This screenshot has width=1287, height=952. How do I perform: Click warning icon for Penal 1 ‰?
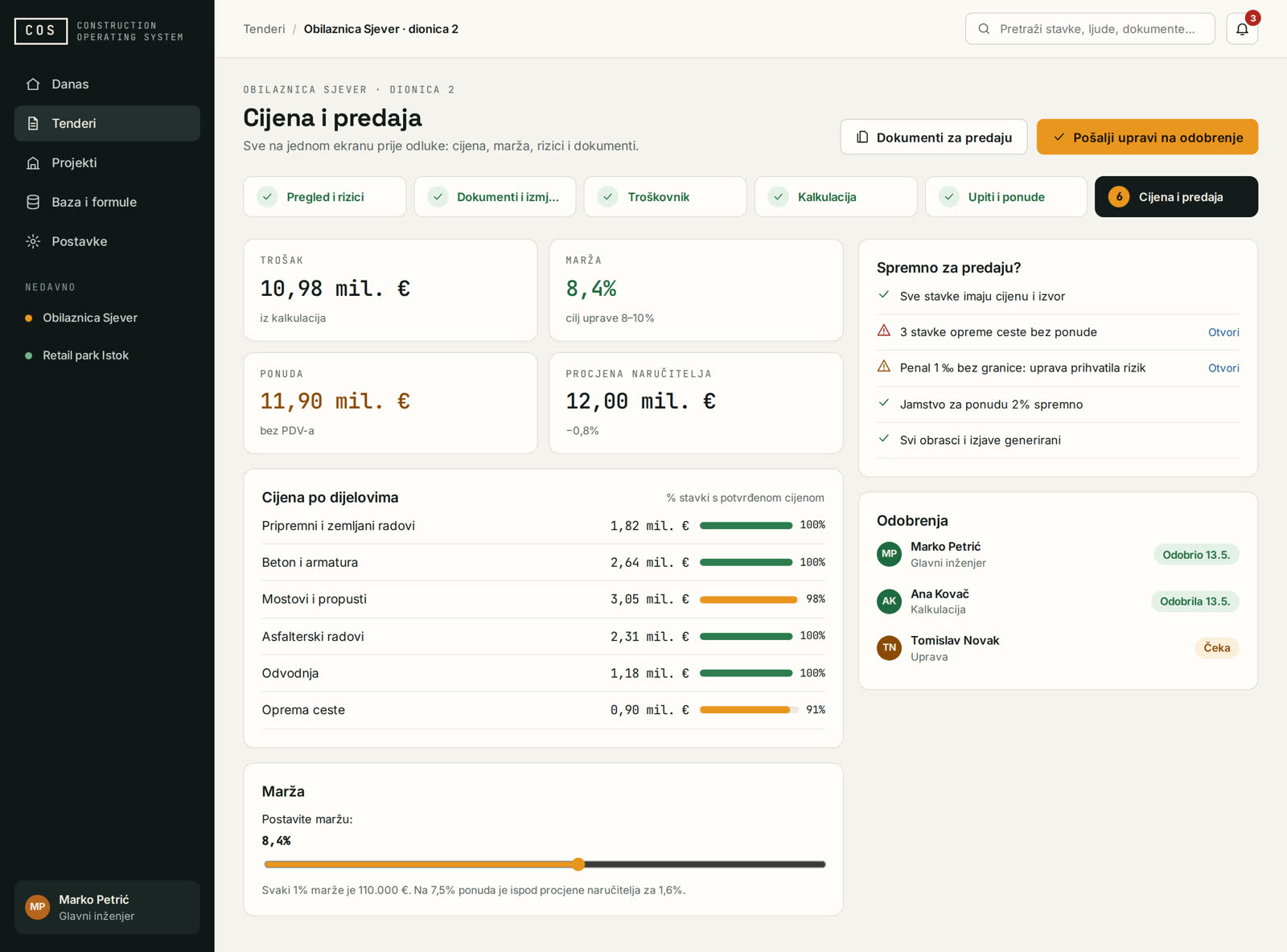click(884, 367)
